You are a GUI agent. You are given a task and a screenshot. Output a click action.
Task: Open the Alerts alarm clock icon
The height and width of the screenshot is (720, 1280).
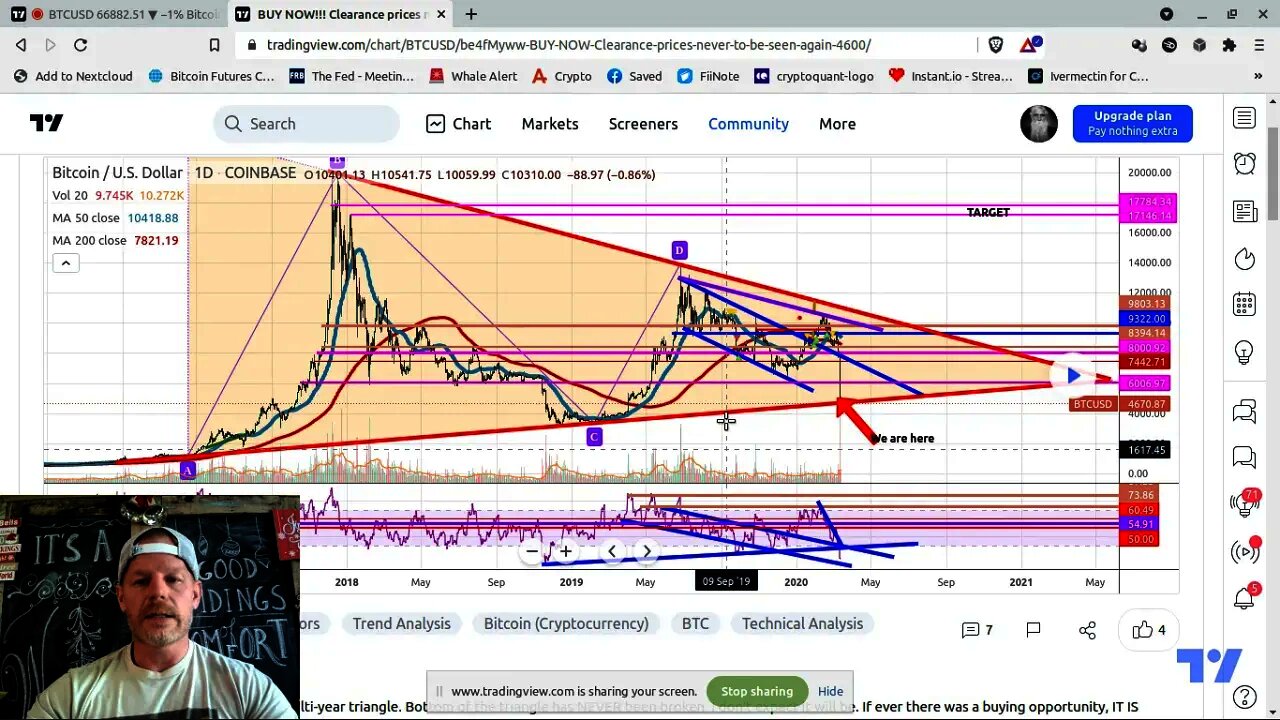pyautogui.click(x=1244, y=164)
